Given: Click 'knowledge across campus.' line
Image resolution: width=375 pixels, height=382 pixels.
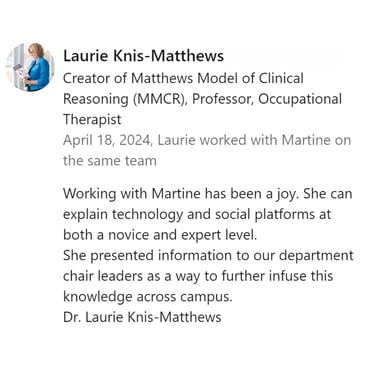Looking at the screenshot, I should point(147,297).
